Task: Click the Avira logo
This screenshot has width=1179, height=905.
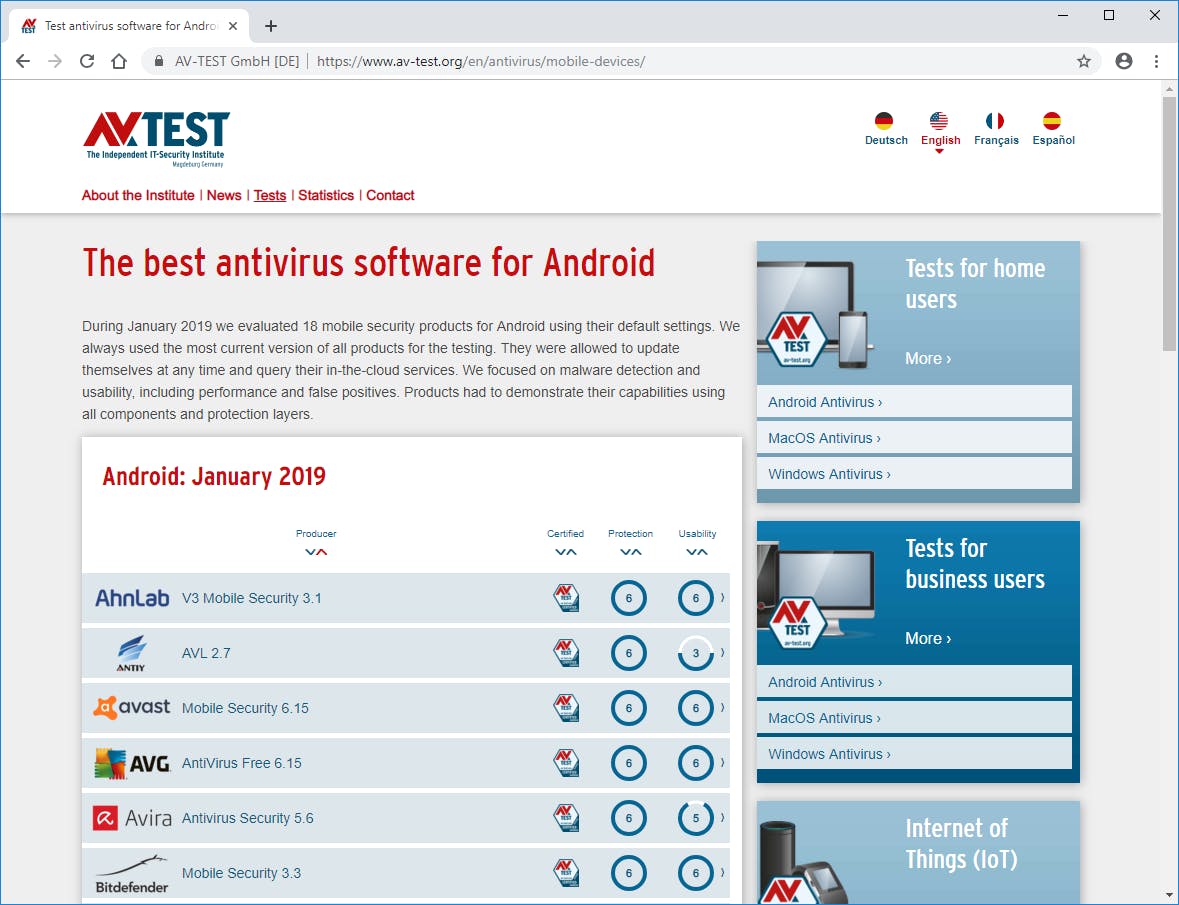Action: (132, 818)
